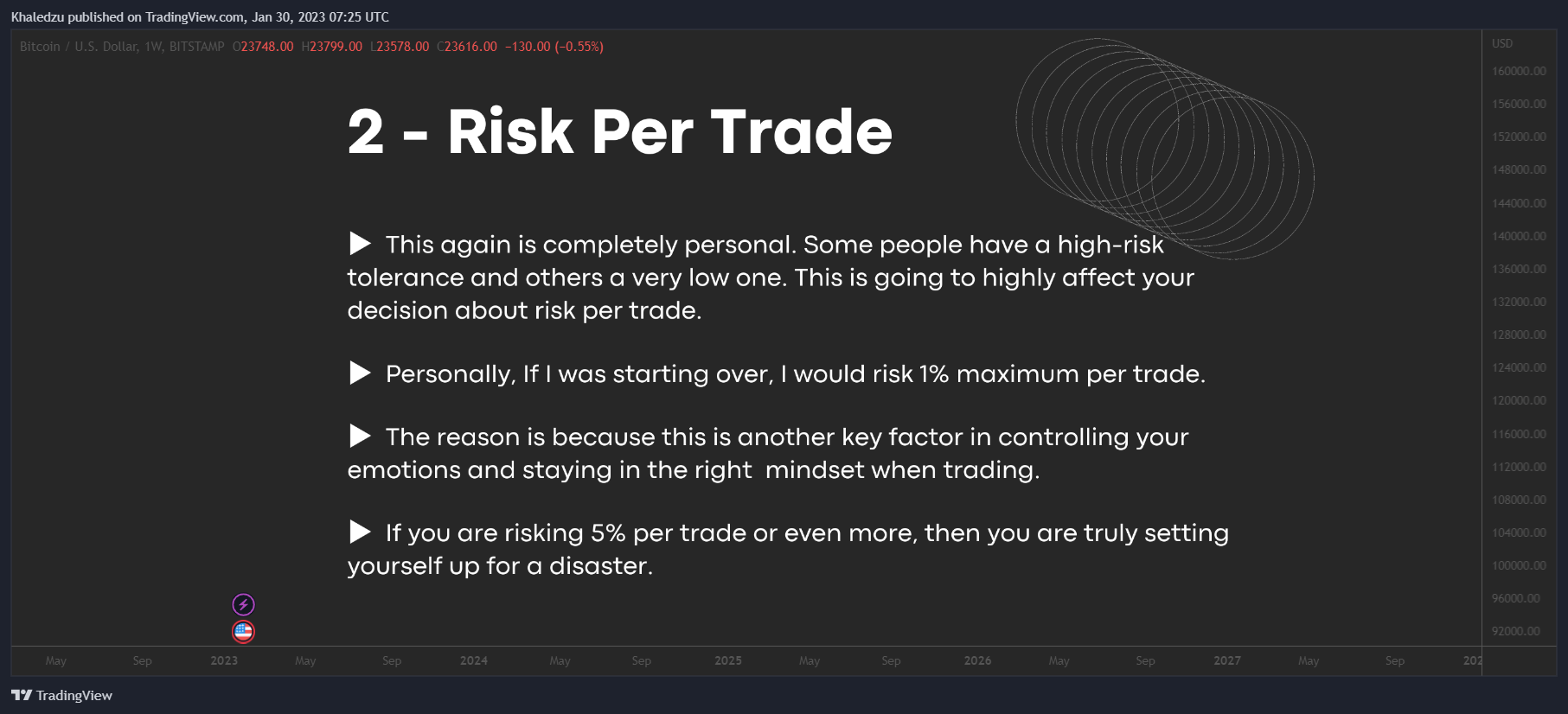Click the Khaledzu author name in the header

pyautogui.click(x=37, y=17)
